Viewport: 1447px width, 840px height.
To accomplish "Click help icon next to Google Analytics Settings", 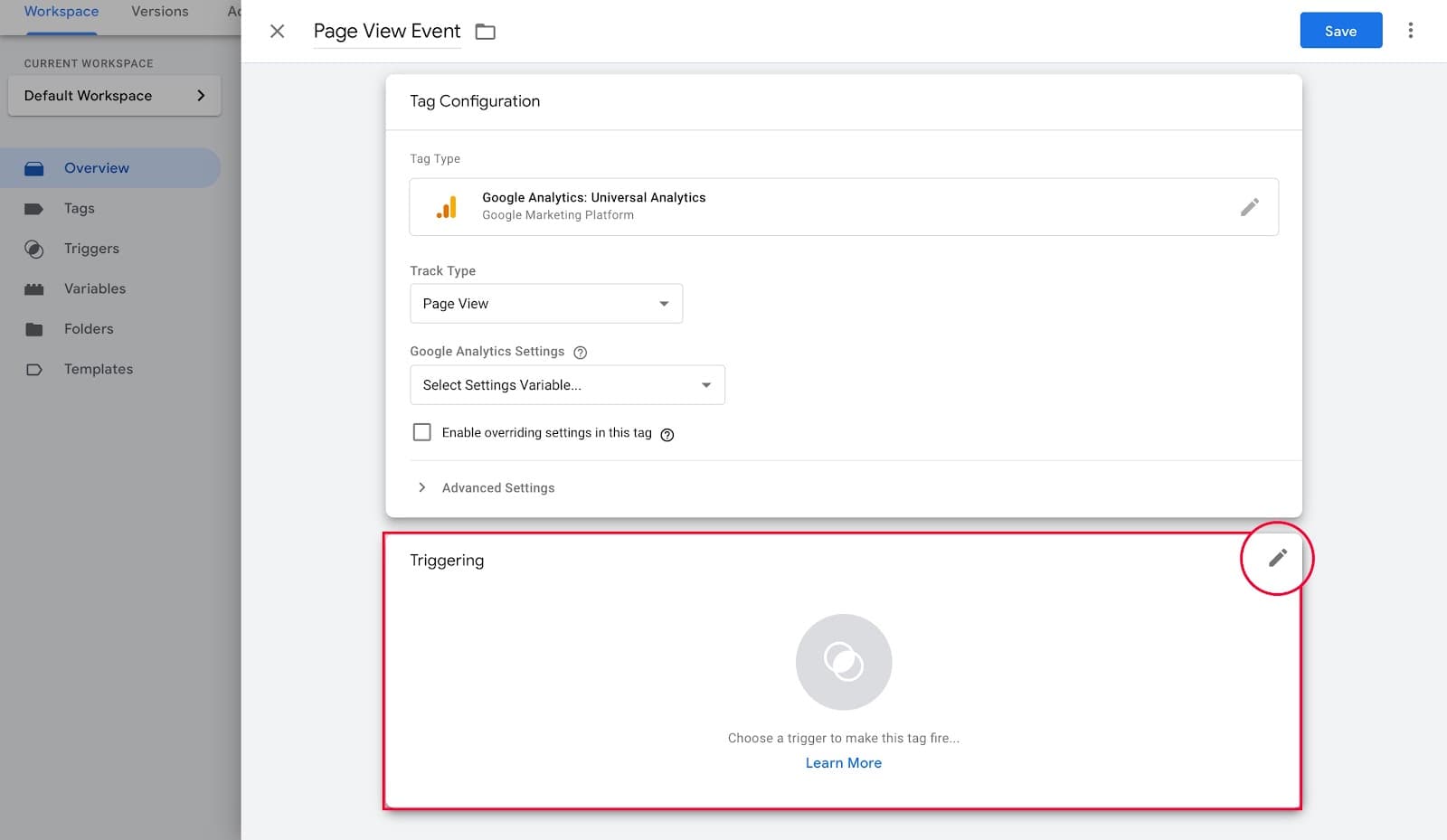I will click(x=581, y=353).
